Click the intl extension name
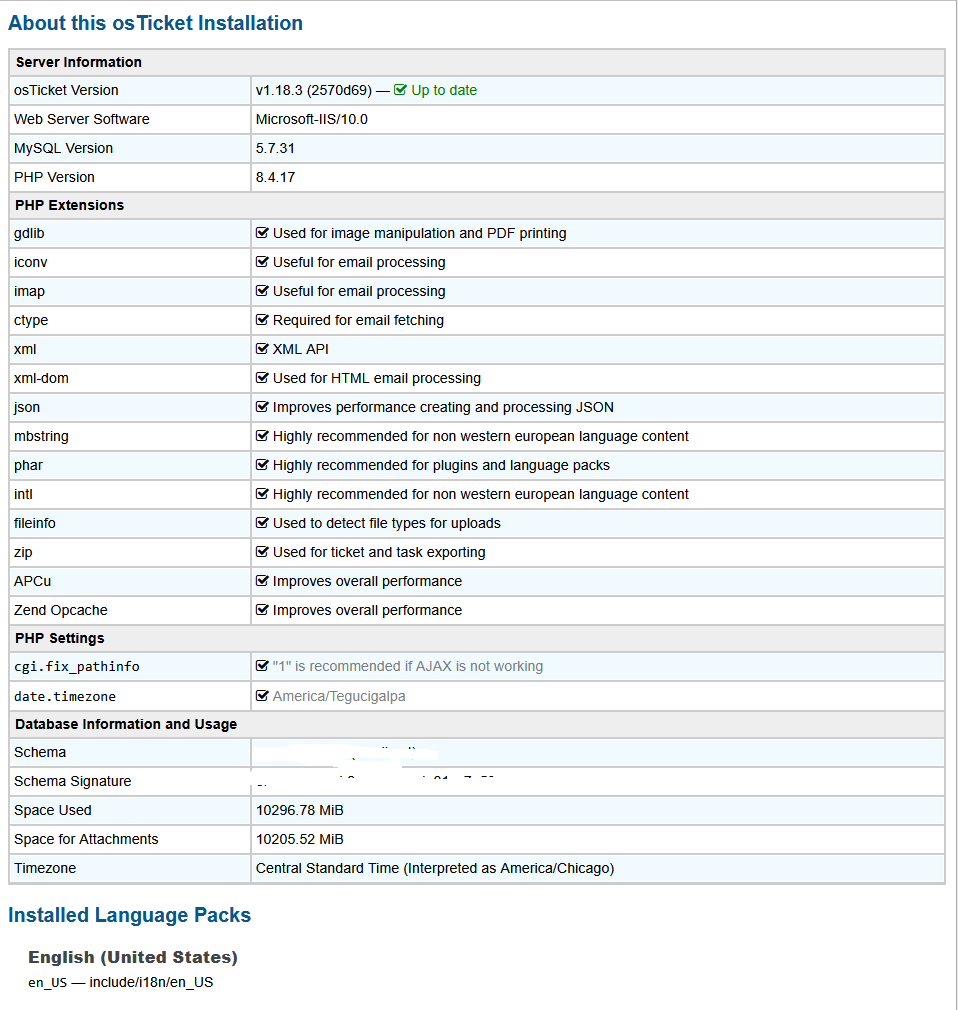Image resolution: width=958 pixels, height=1010 pixels. tap(23, 494)
